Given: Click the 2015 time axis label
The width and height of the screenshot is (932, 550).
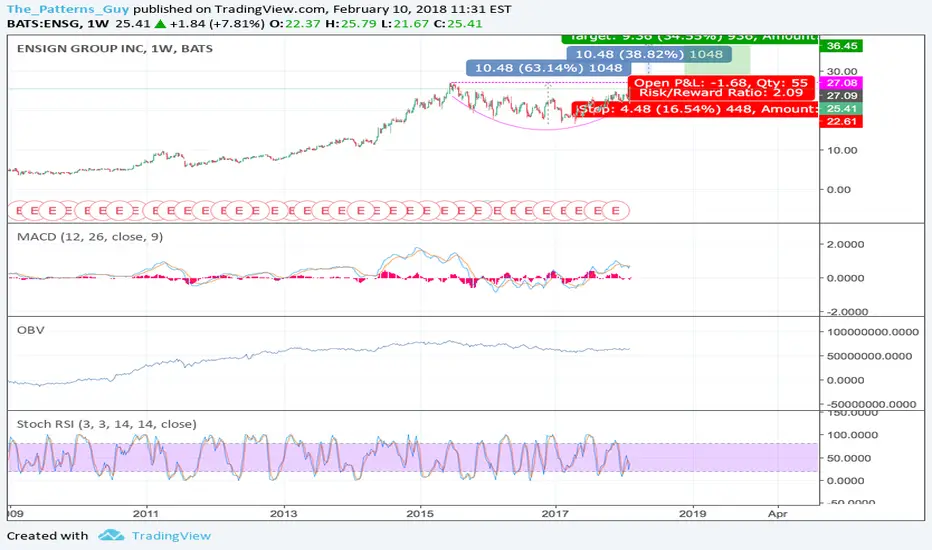Looking at the screenshot, I should click(x=420, y=513).
